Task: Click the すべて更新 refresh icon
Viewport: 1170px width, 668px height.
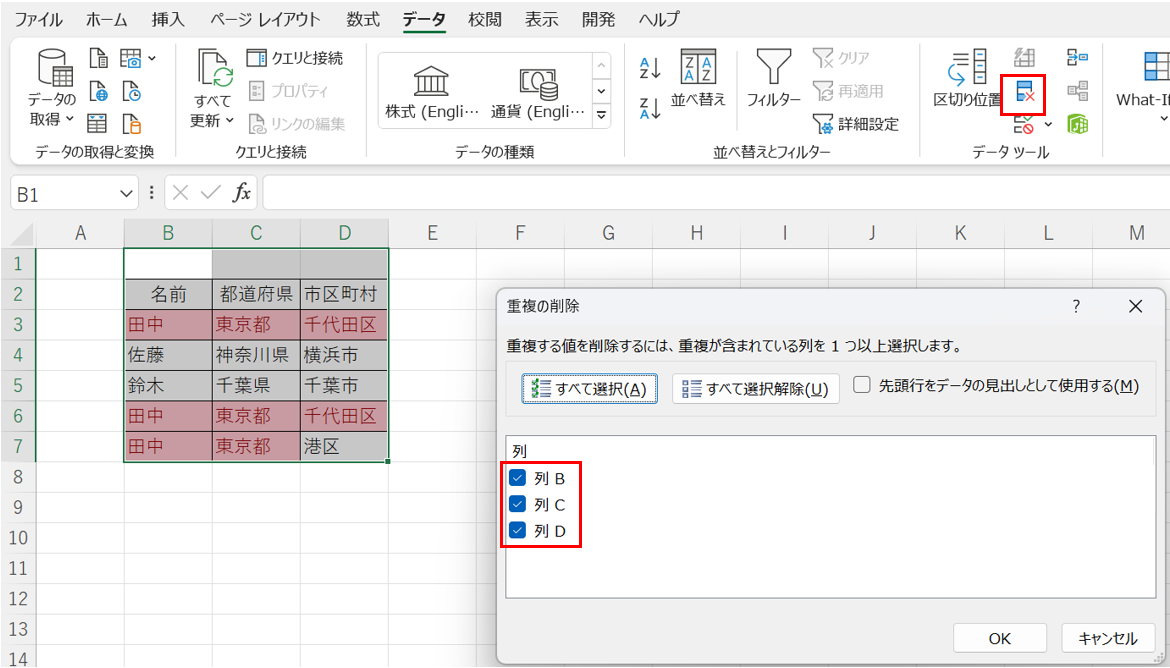Action: (215, 69)
